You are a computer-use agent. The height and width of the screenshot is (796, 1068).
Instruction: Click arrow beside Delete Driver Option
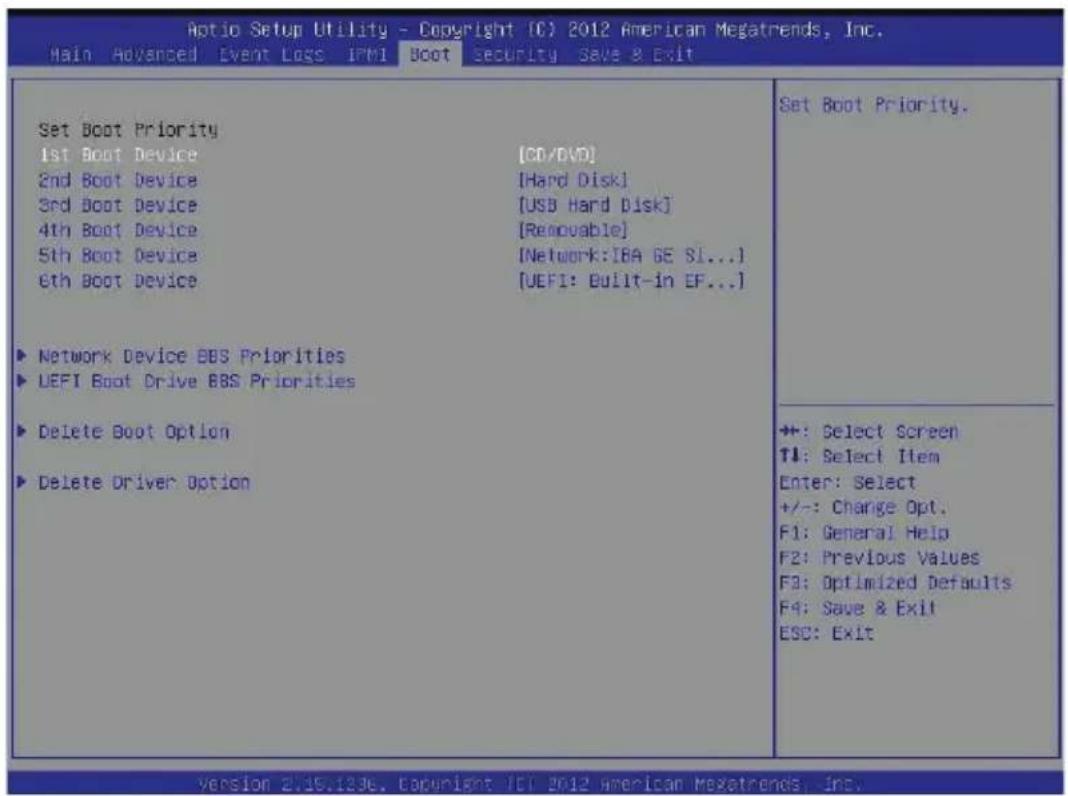(22, 481)
